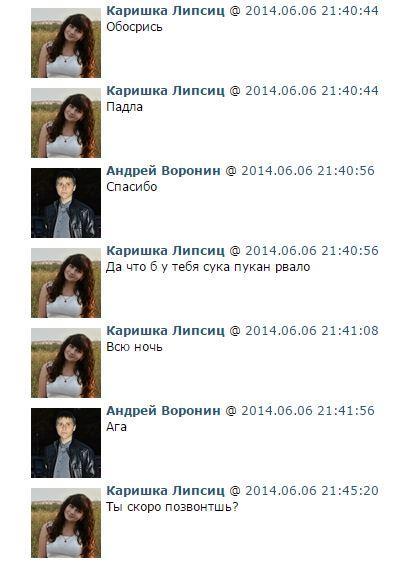
Task: Click the "Ты скоро позвонтшь?" message text
Action: click(x=172, y=507)
